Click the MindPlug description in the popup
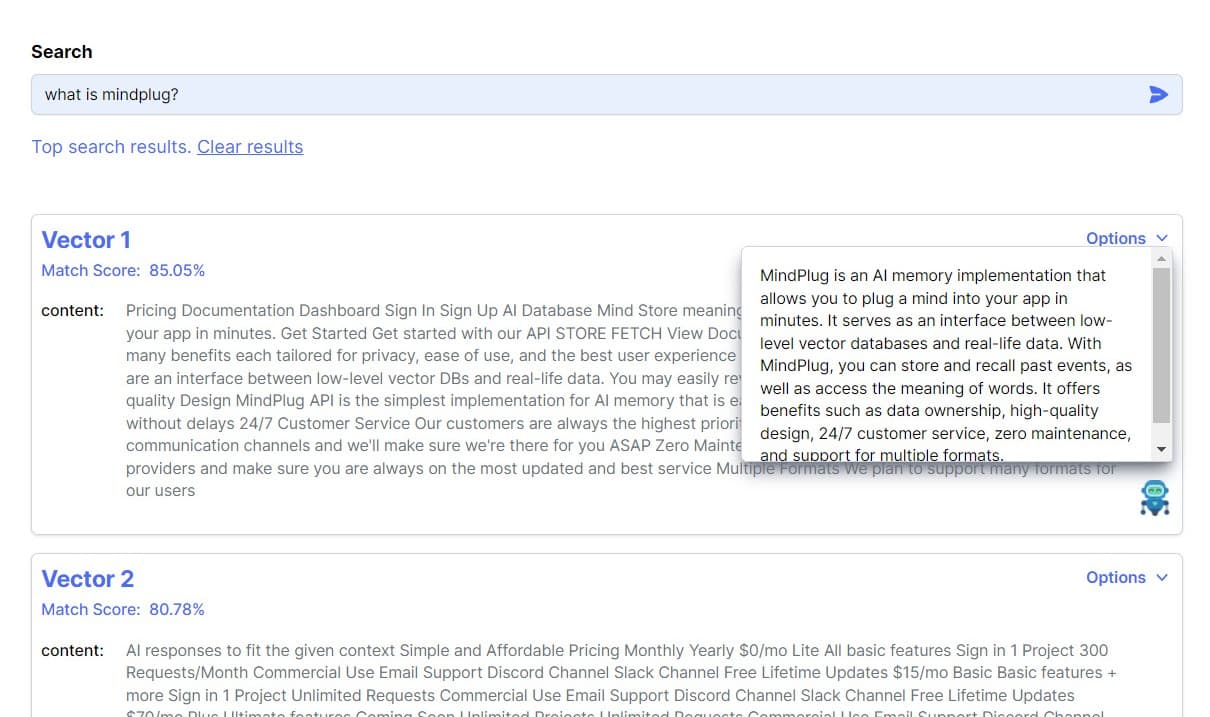Viewport: 1210px width, 717px height. coord(946,365)
